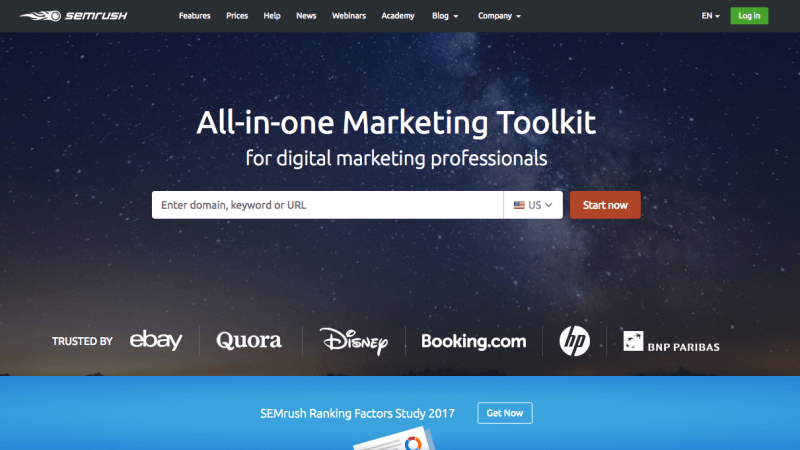The image size is (800, 450).
Task: Click the eBay logo
Action: coord(156,340)
